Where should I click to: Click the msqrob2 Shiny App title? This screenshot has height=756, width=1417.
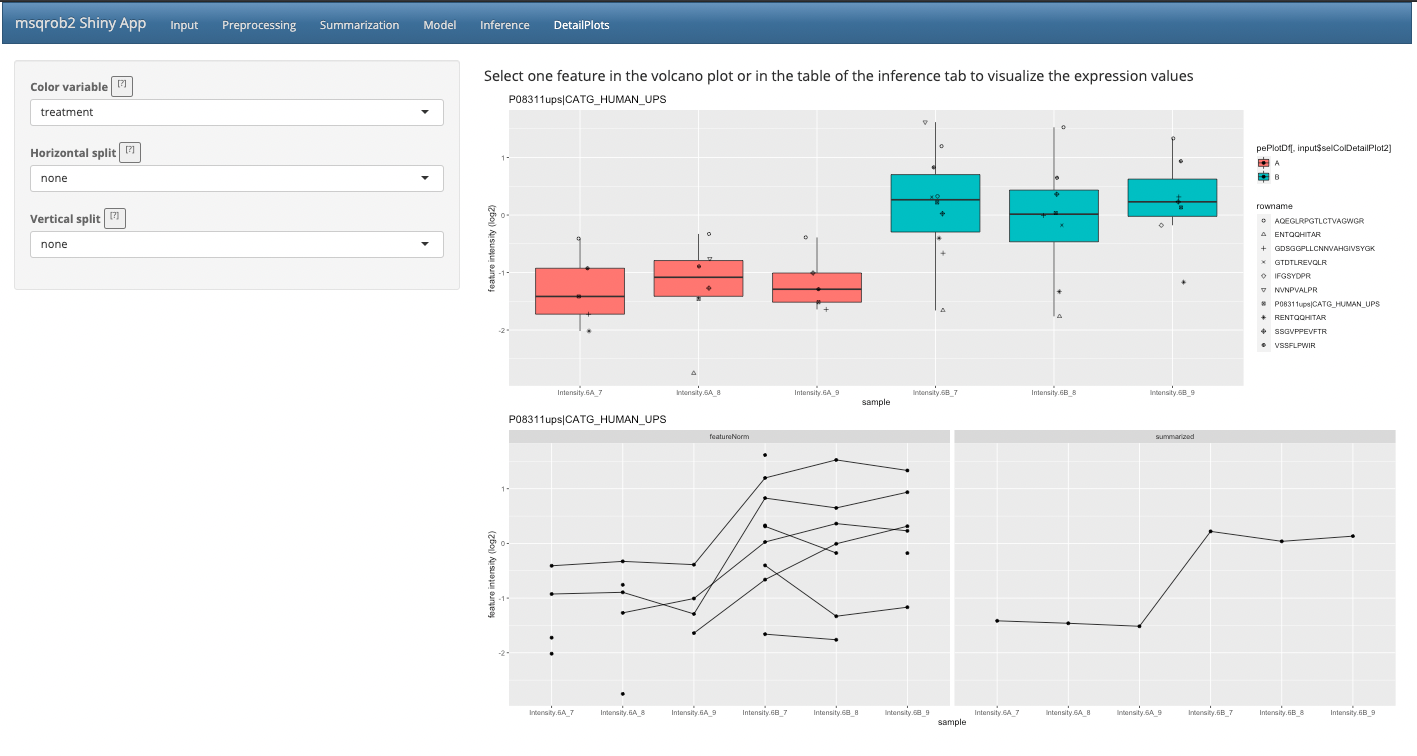(x=81, y=24)
